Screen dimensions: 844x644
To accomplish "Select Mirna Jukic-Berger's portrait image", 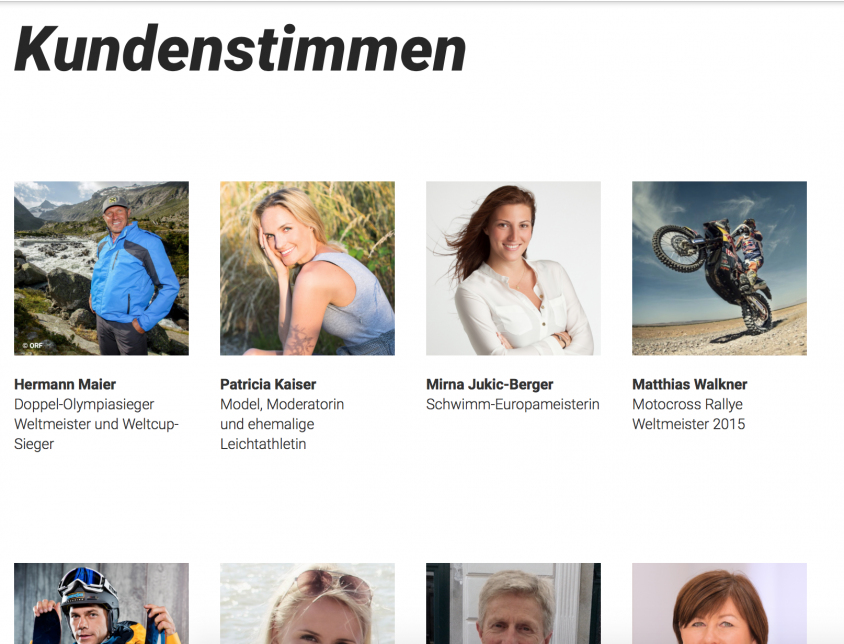I will [x=514, y=268].
